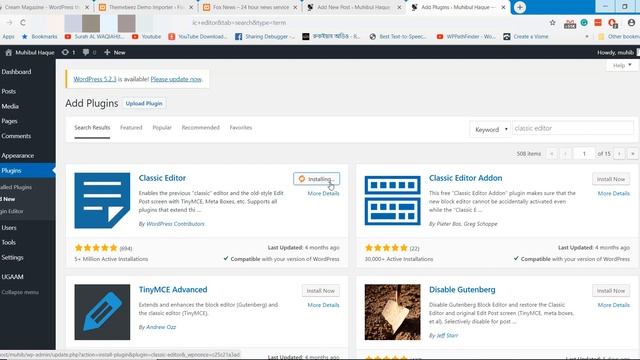Click the Classic Editor plugin icon

(102, 200)
